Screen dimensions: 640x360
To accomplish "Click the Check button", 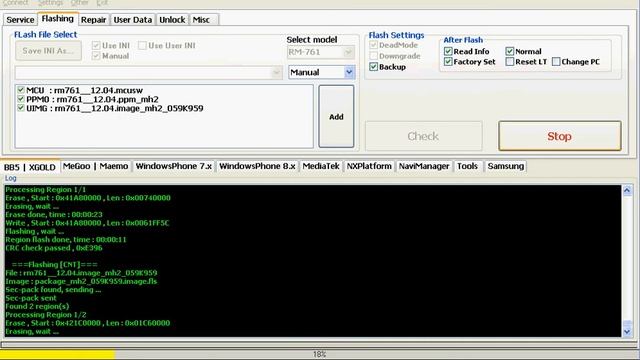I will (423, 136).
